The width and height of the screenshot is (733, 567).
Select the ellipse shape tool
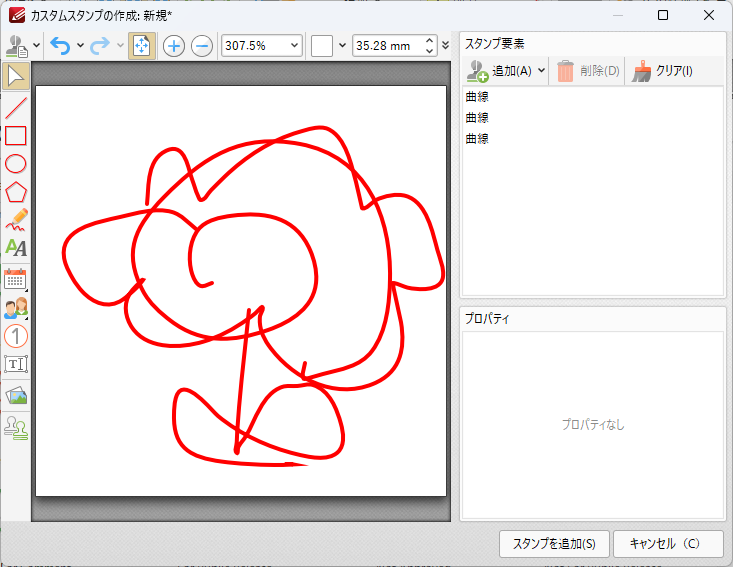(x=16, y=164)
